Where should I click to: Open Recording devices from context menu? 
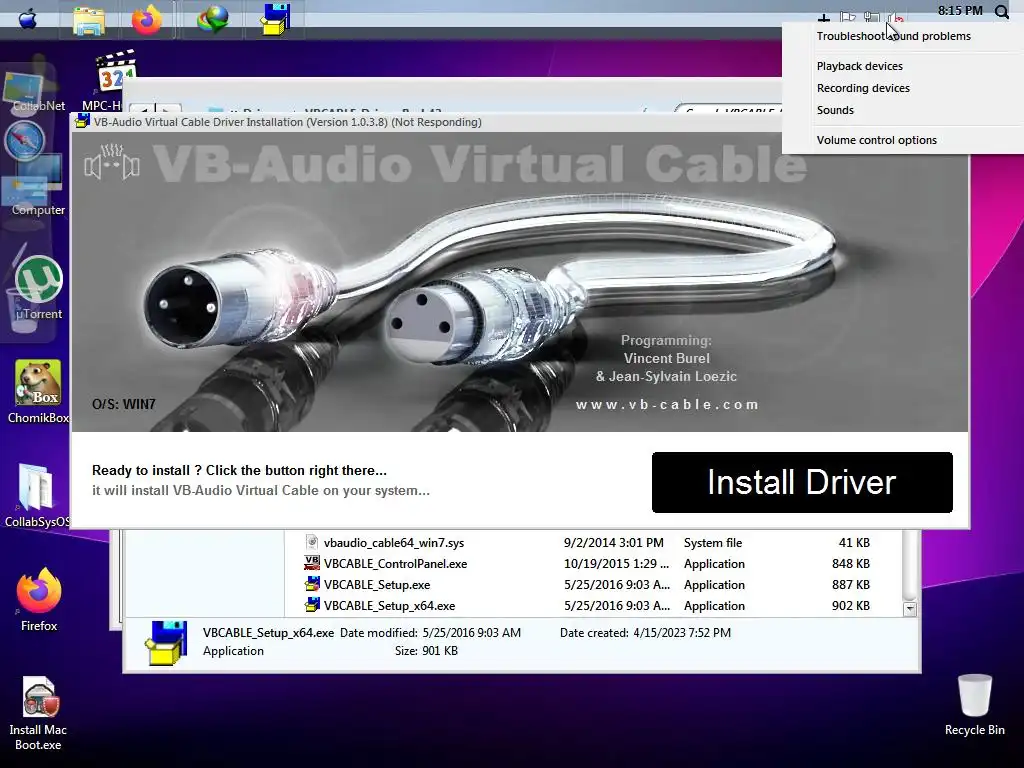pyautogui.click(x=863, y=88)
